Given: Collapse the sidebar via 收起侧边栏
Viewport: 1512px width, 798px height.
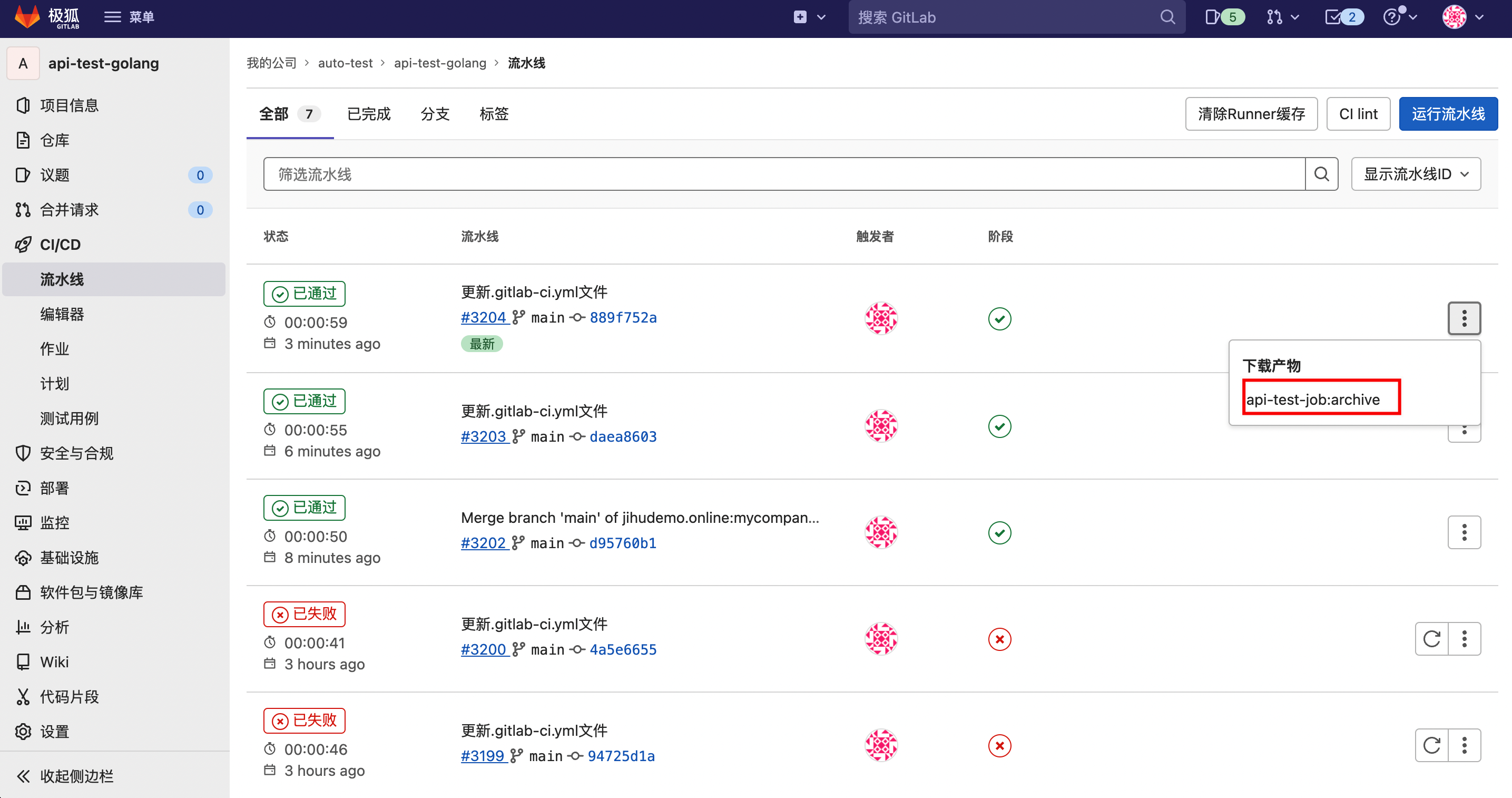Looking at the screenshot, I should 65,776.
